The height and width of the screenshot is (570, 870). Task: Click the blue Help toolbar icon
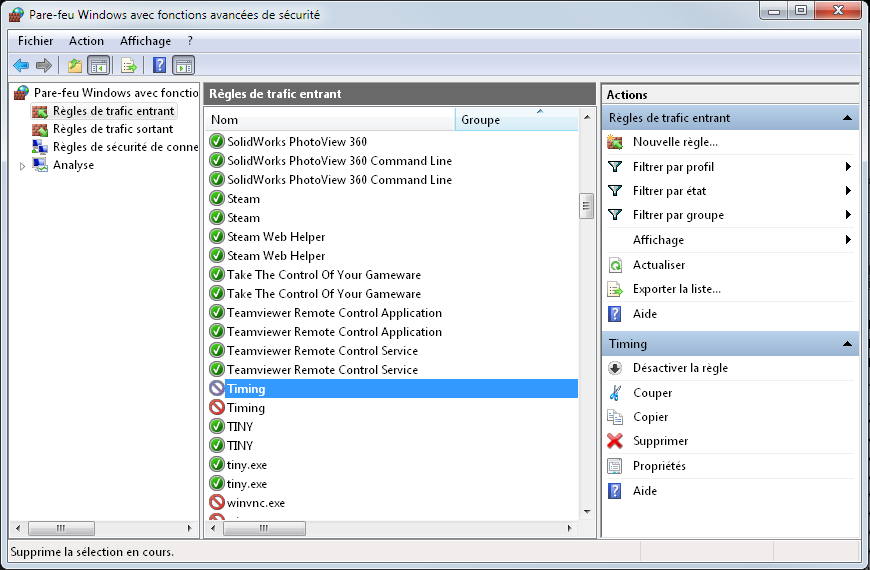click(x=159, y=65)
